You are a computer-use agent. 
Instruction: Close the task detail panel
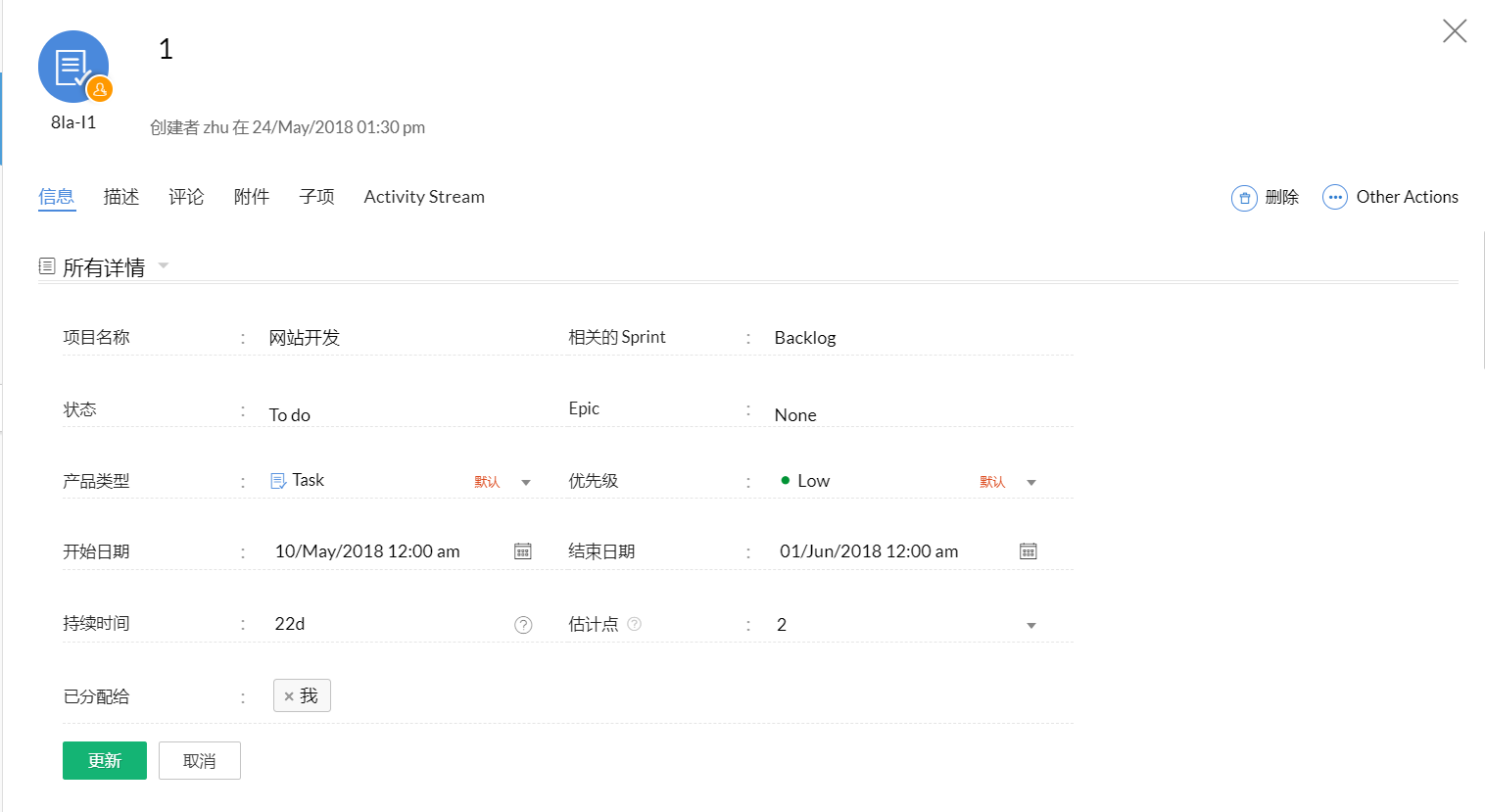1454,31
